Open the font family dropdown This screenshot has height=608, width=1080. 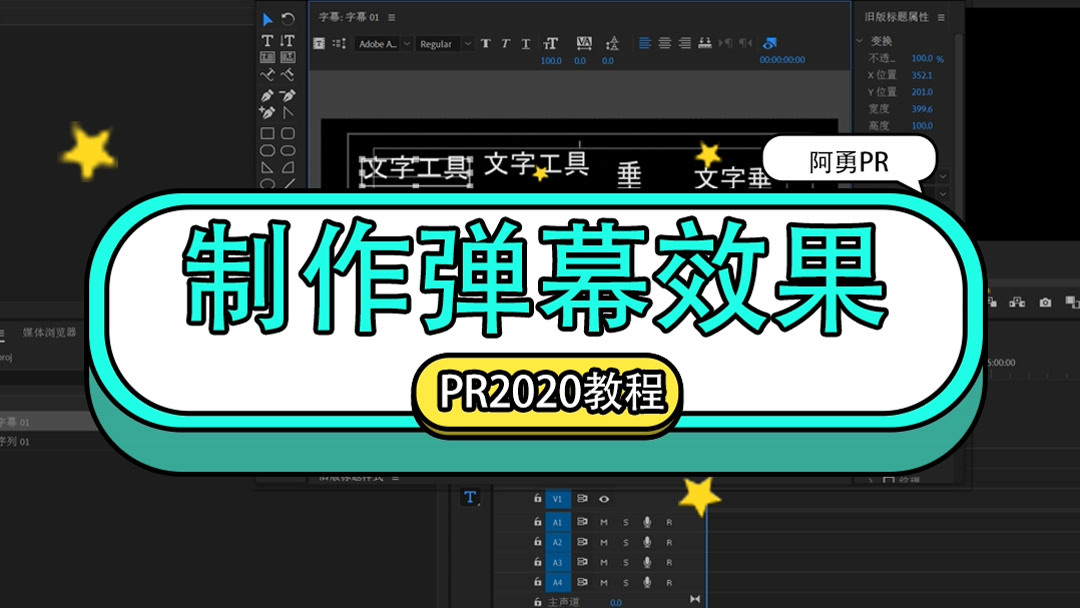pos(380,43)
